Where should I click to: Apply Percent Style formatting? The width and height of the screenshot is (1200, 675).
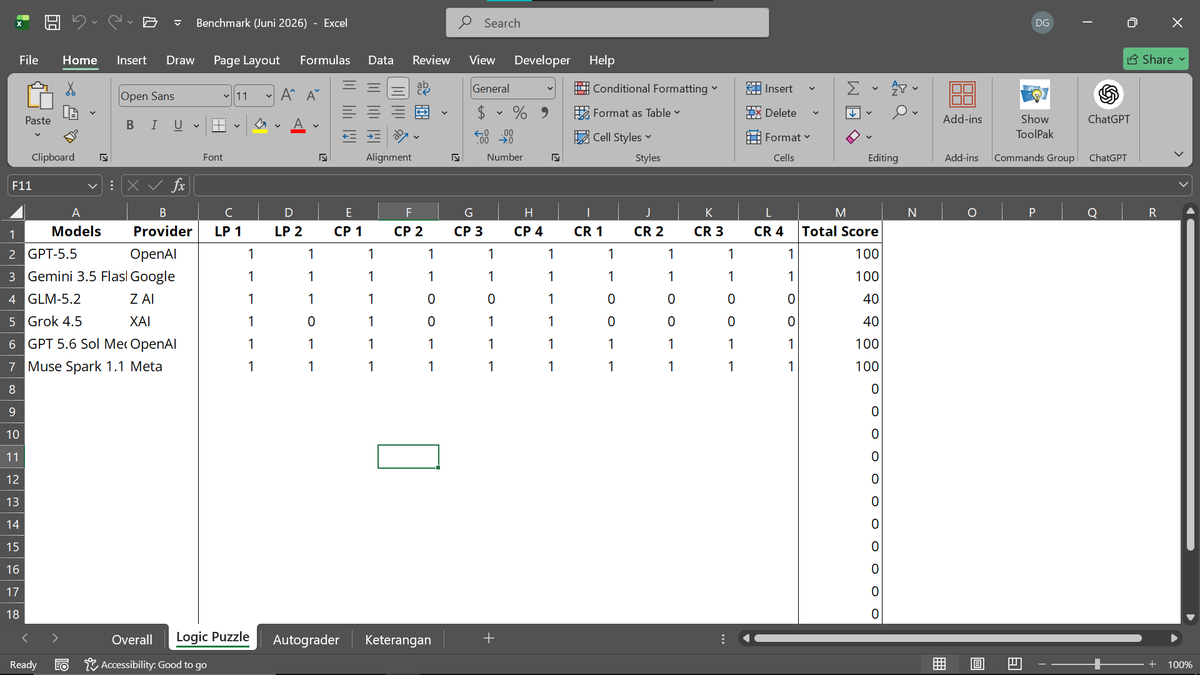[x=520, y=112]
